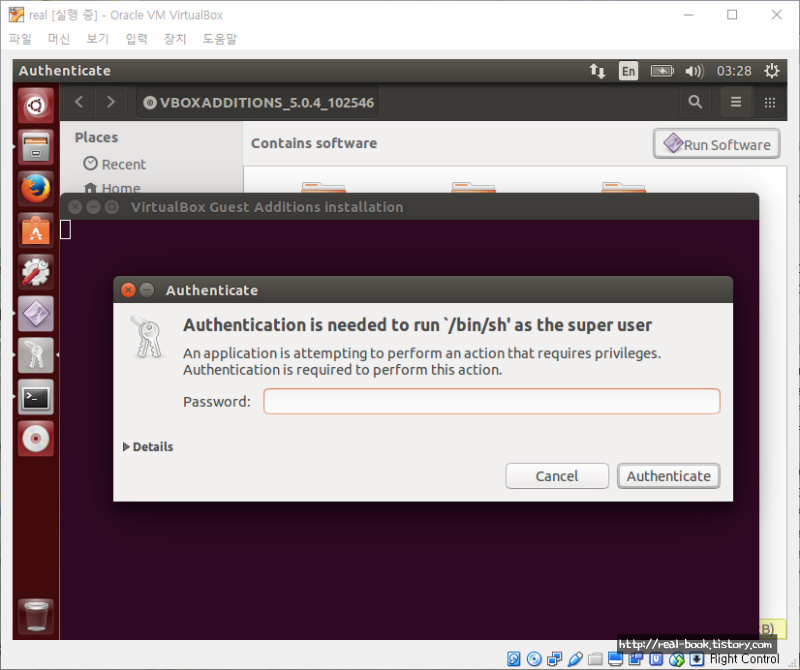
Task: Select the purple Run Software launcher icon
Action: pyautogui.click(x=36, y=314)
